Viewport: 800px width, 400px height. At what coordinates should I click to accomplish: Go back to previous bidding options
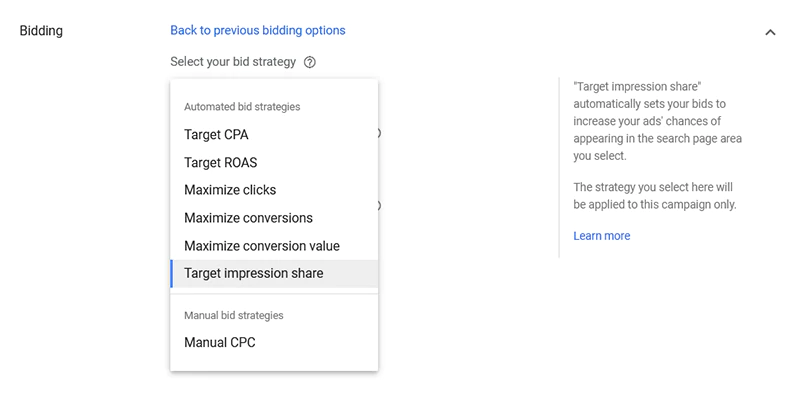click(258, 30)
